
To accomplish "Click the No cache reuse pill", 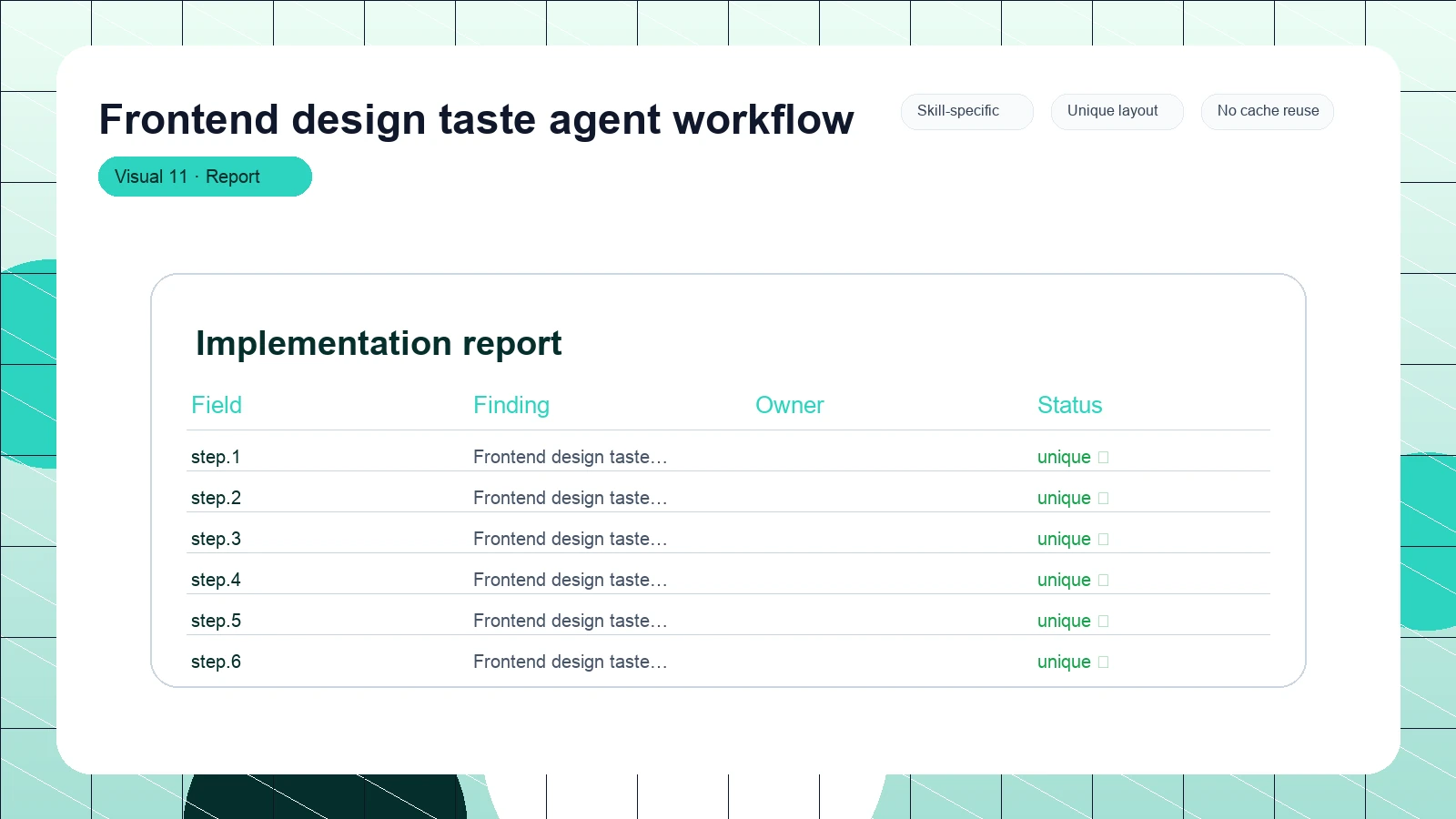I will [1267, 111].
